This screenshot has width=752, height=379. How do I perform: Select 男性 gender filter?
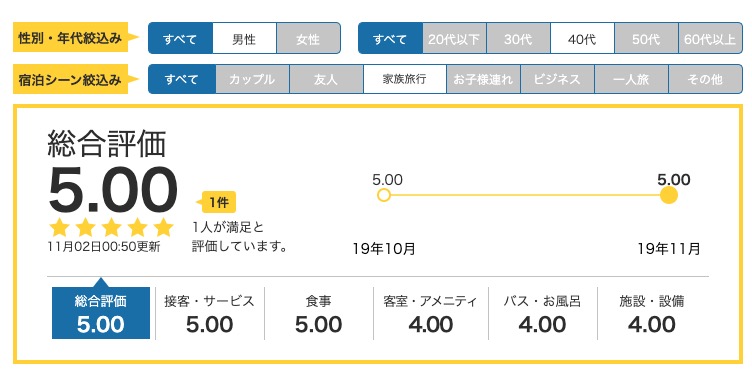(244, 38)
